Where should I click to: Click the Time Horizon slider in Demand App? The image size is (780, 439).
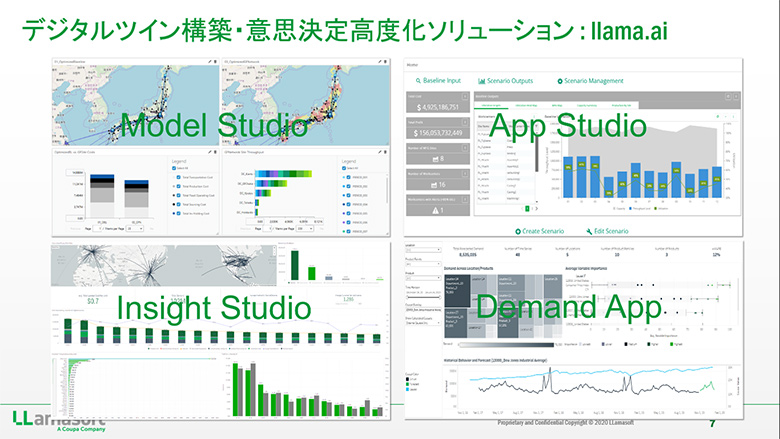coord(423,297)
